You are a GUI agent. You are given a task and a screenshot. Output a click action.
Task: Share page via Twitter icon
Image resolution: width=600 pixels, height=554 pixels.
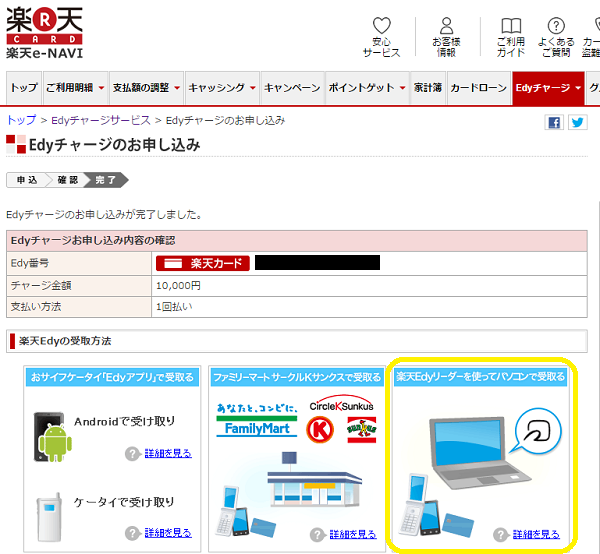[x=577, y=122]
